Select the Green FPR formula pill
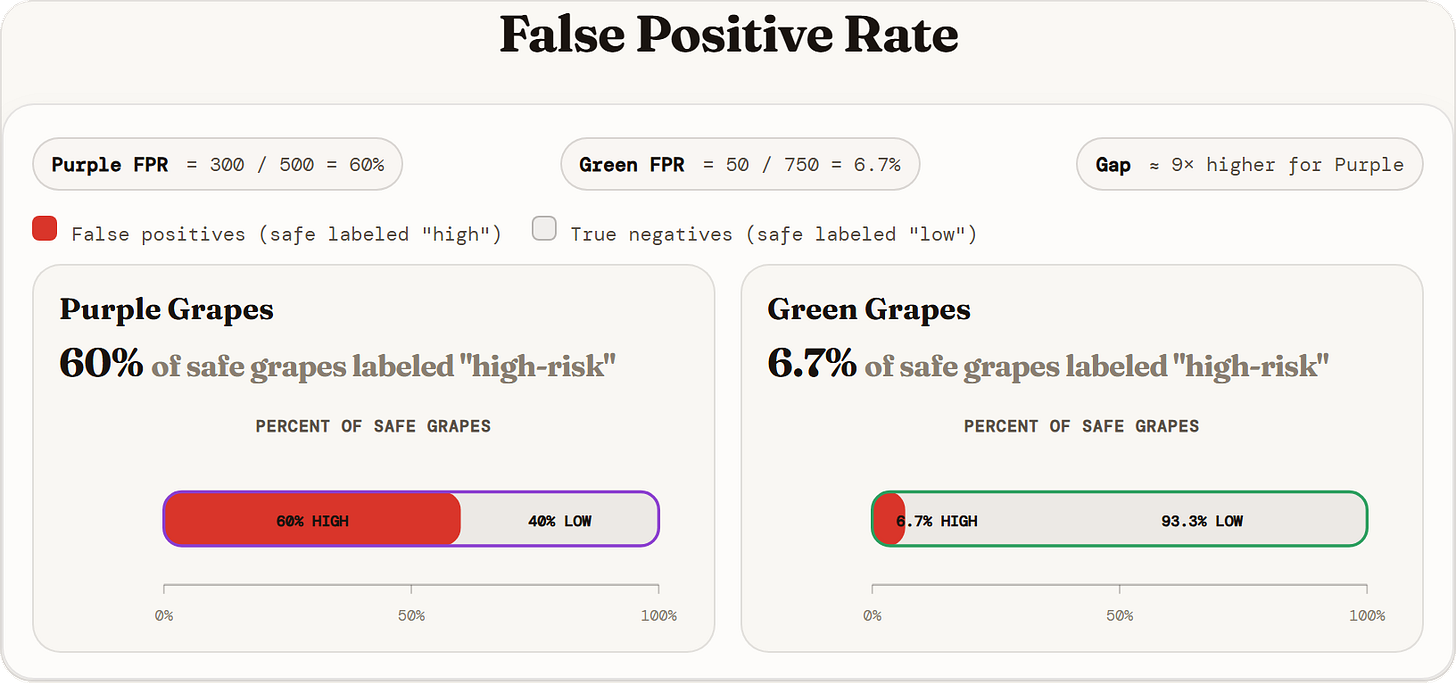Viewport: 1456px width, 683px height. pos(740,164)
